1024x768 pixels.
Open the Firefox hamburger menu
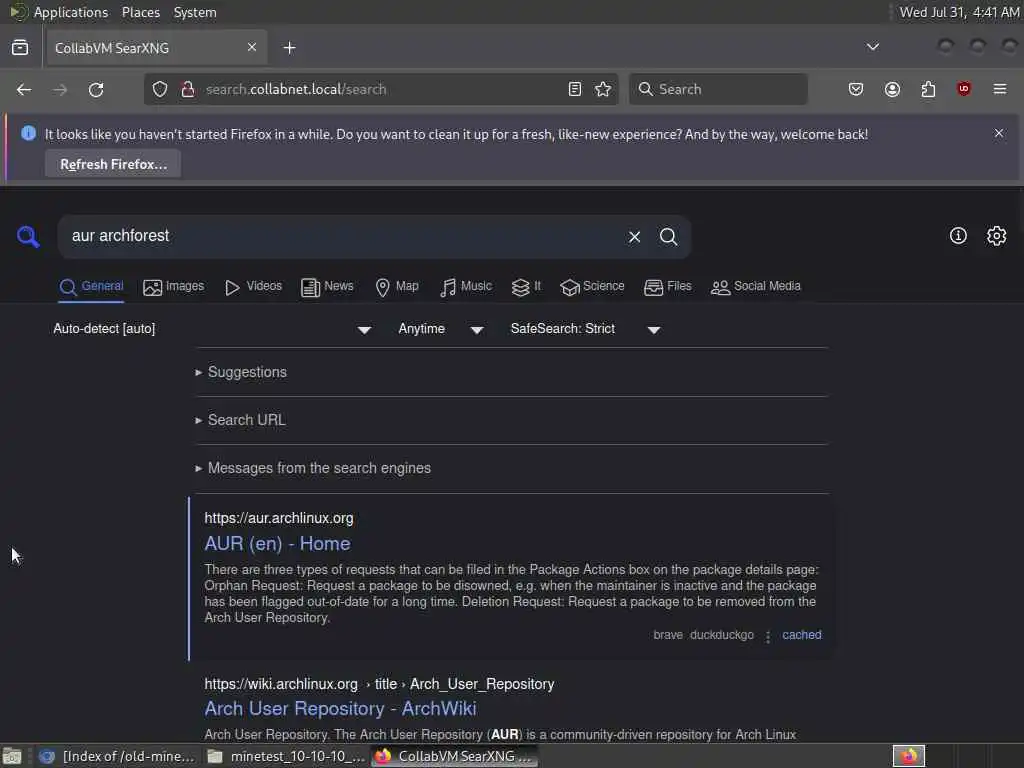click(x=1000, y=89)
